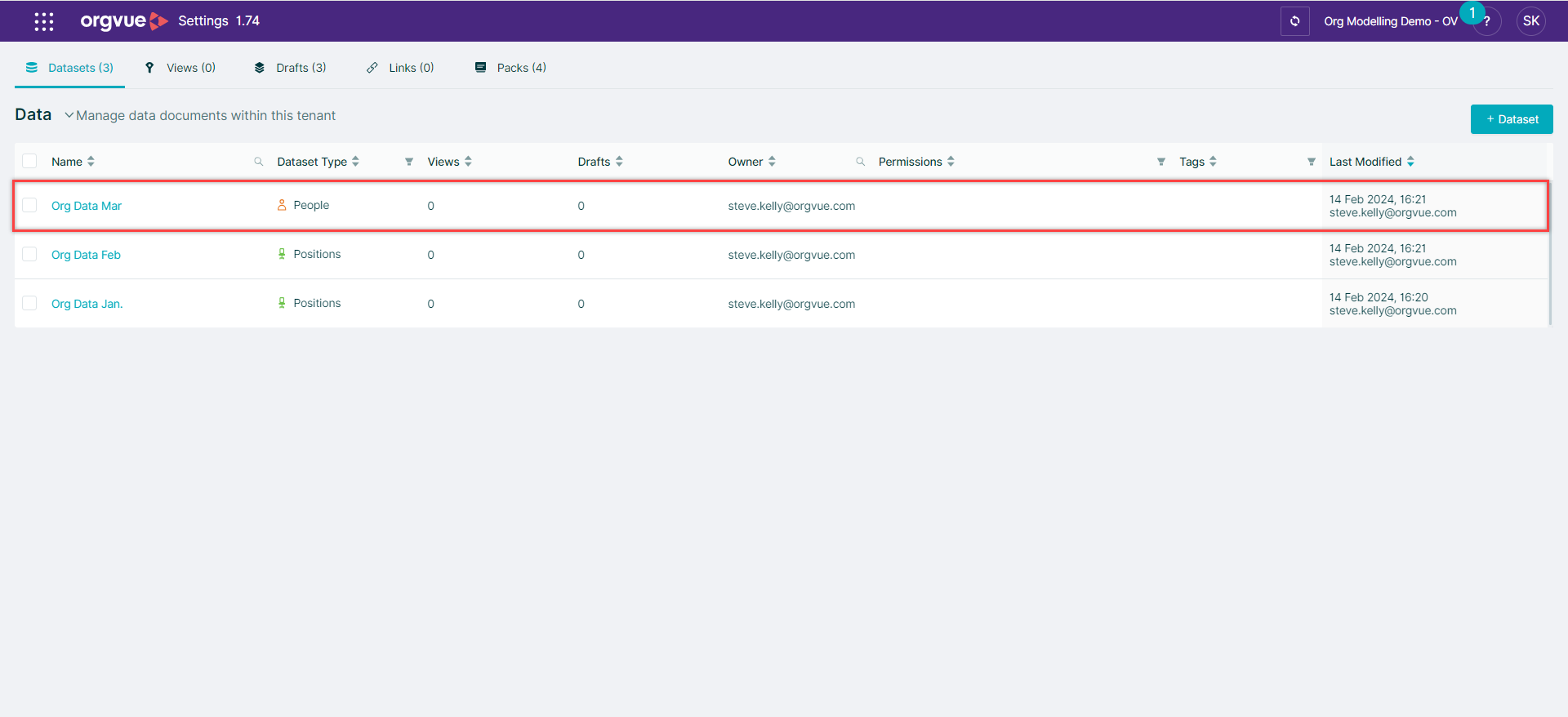Click Manage data documents within this tenant text
This screenshot has height=717, width=1568.
(206, 115)
